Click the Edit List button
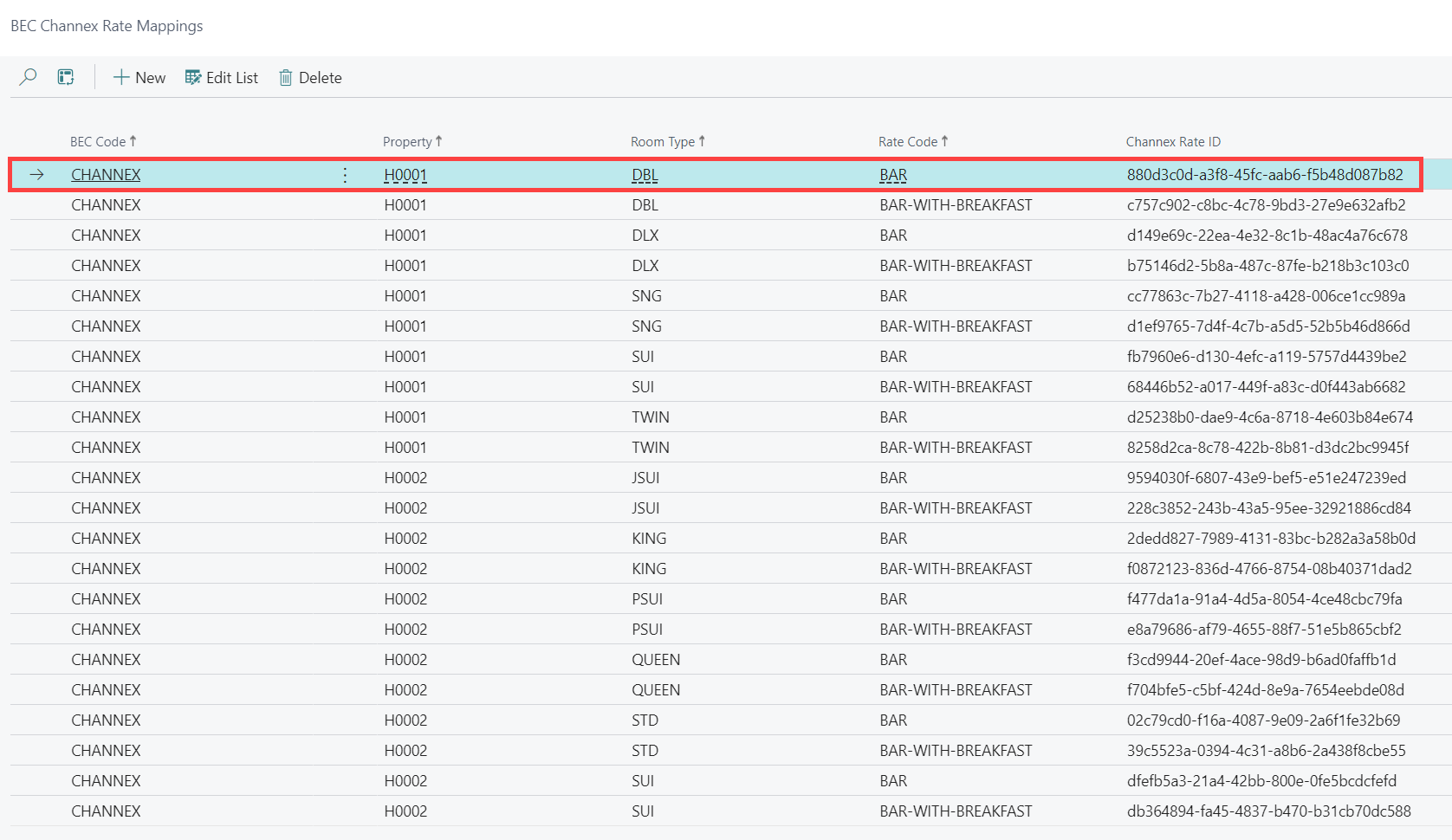Viewport: 1452px width, 840px height. coord(222,77)
